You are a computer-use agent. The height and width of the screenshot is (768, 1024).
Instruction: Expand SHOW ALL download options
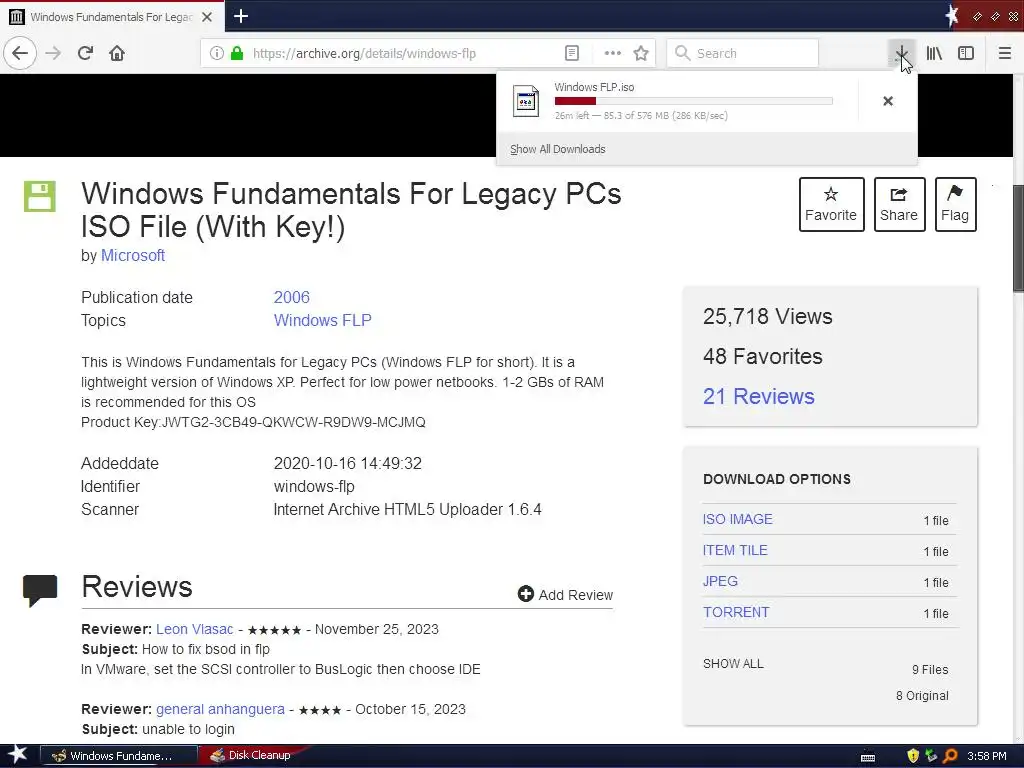(733, 664)
